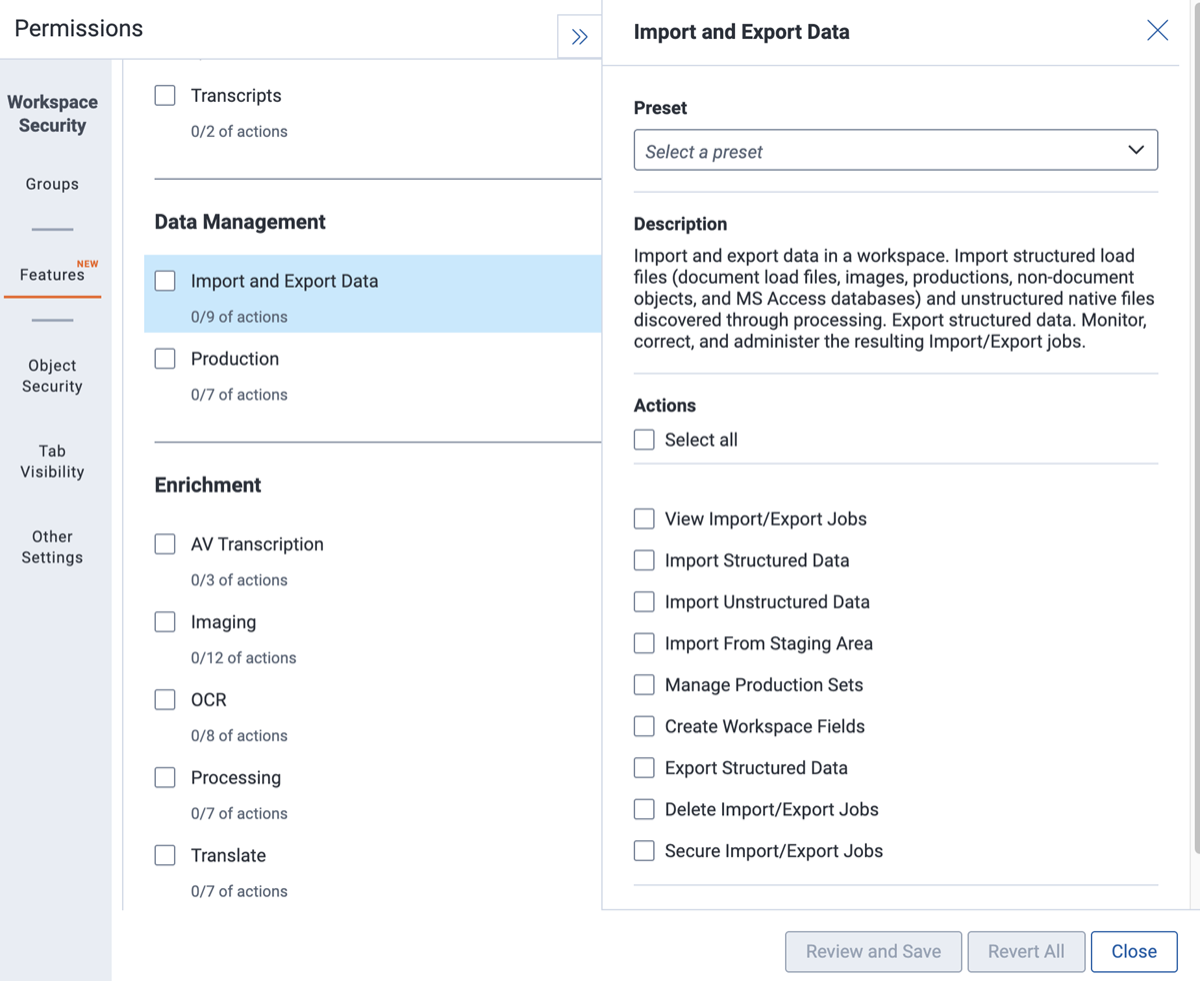Click the Description heading in panel
The height and width of the screenshot is (981, 1200).
click(680, 224)
